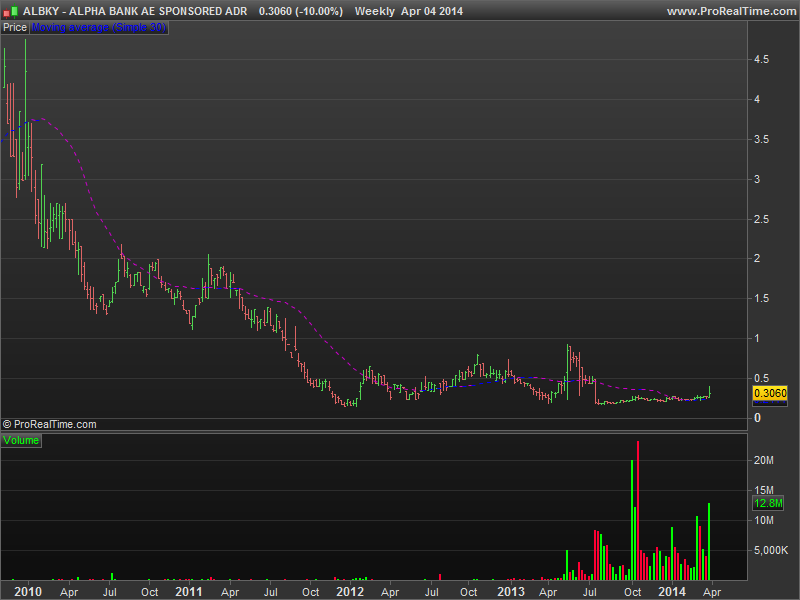800x600 pixels.
Task: Click the 2010 year label on the time axis
Action: 27,592
